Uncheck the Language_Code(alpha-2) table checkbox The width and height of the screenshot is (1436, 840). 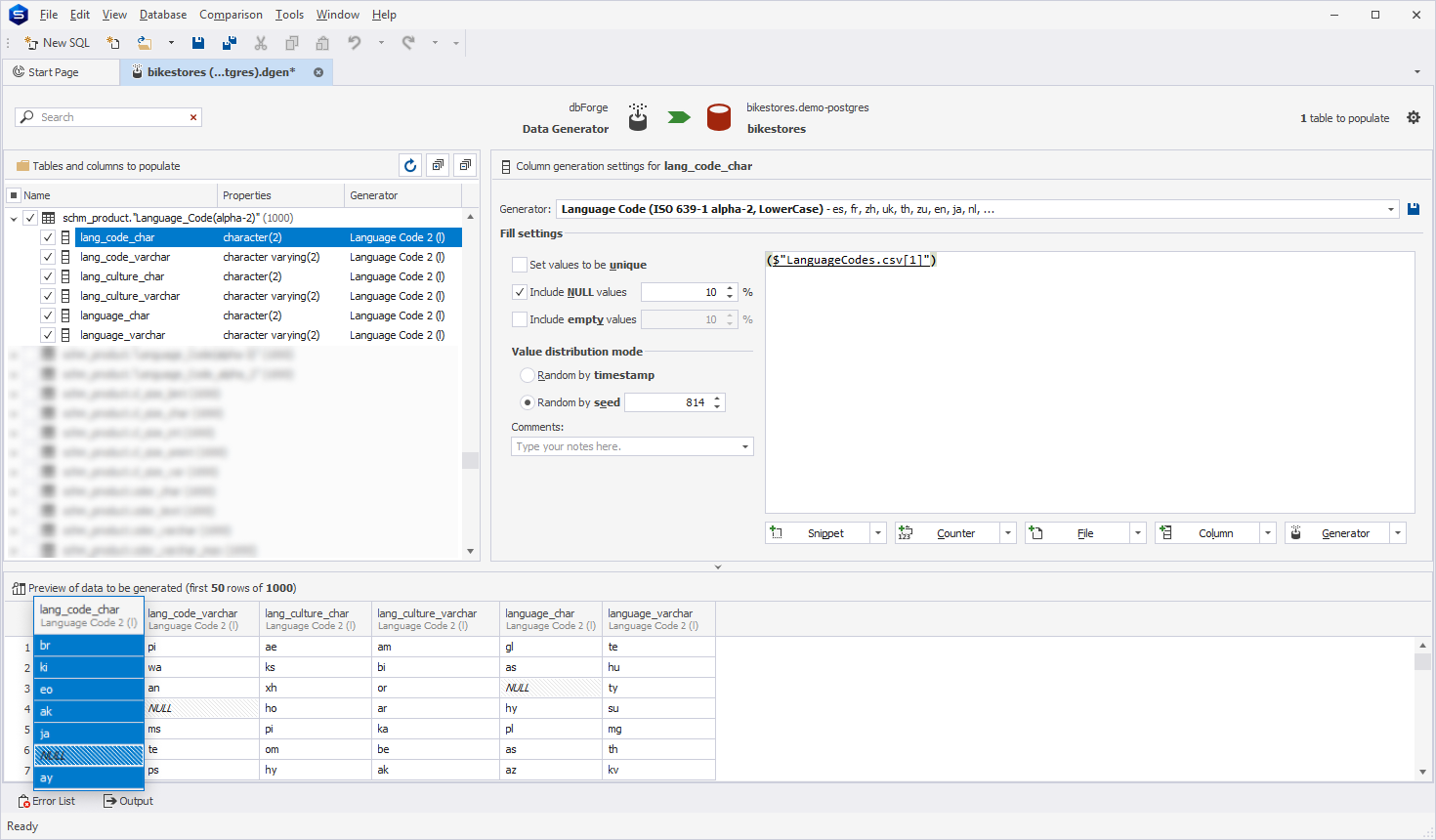30,218
